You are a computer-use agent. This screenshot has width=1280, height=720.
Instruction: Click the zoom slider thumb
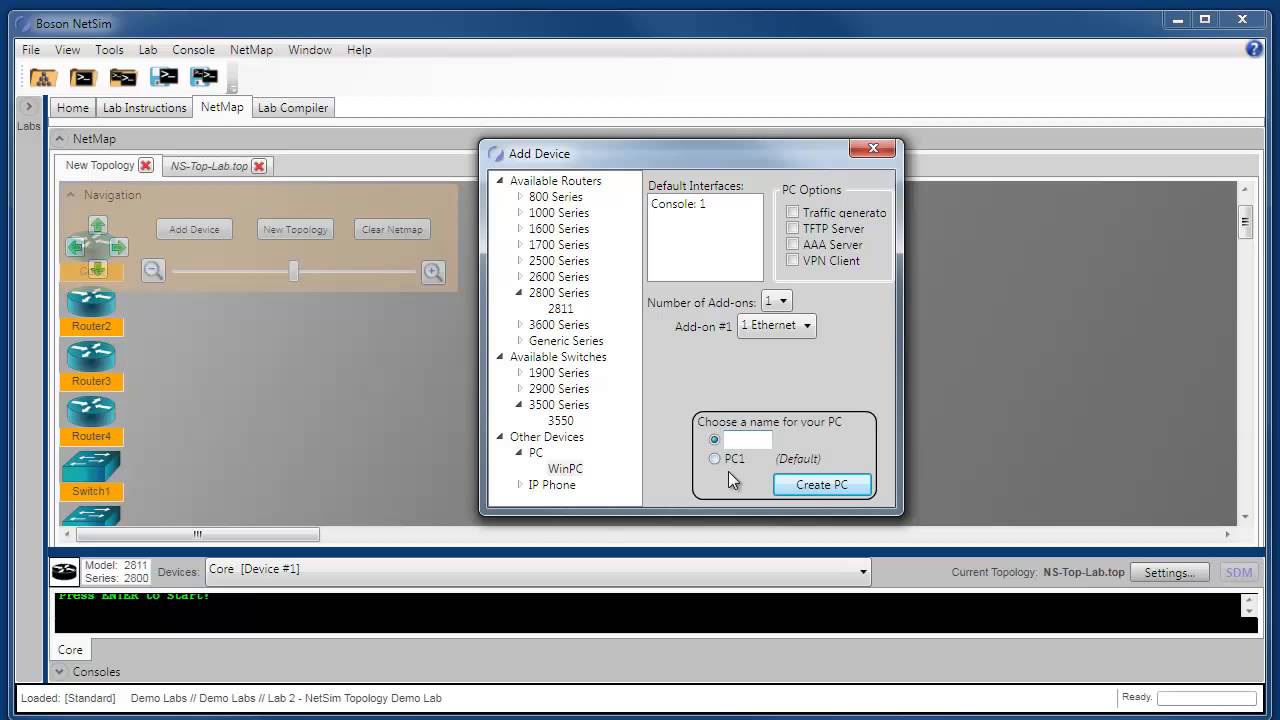293,271
